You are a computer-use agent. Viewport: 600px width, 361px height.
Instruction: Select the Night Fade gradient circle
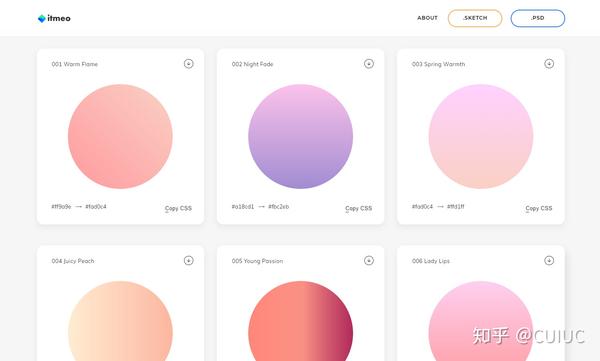click(300, 136)
